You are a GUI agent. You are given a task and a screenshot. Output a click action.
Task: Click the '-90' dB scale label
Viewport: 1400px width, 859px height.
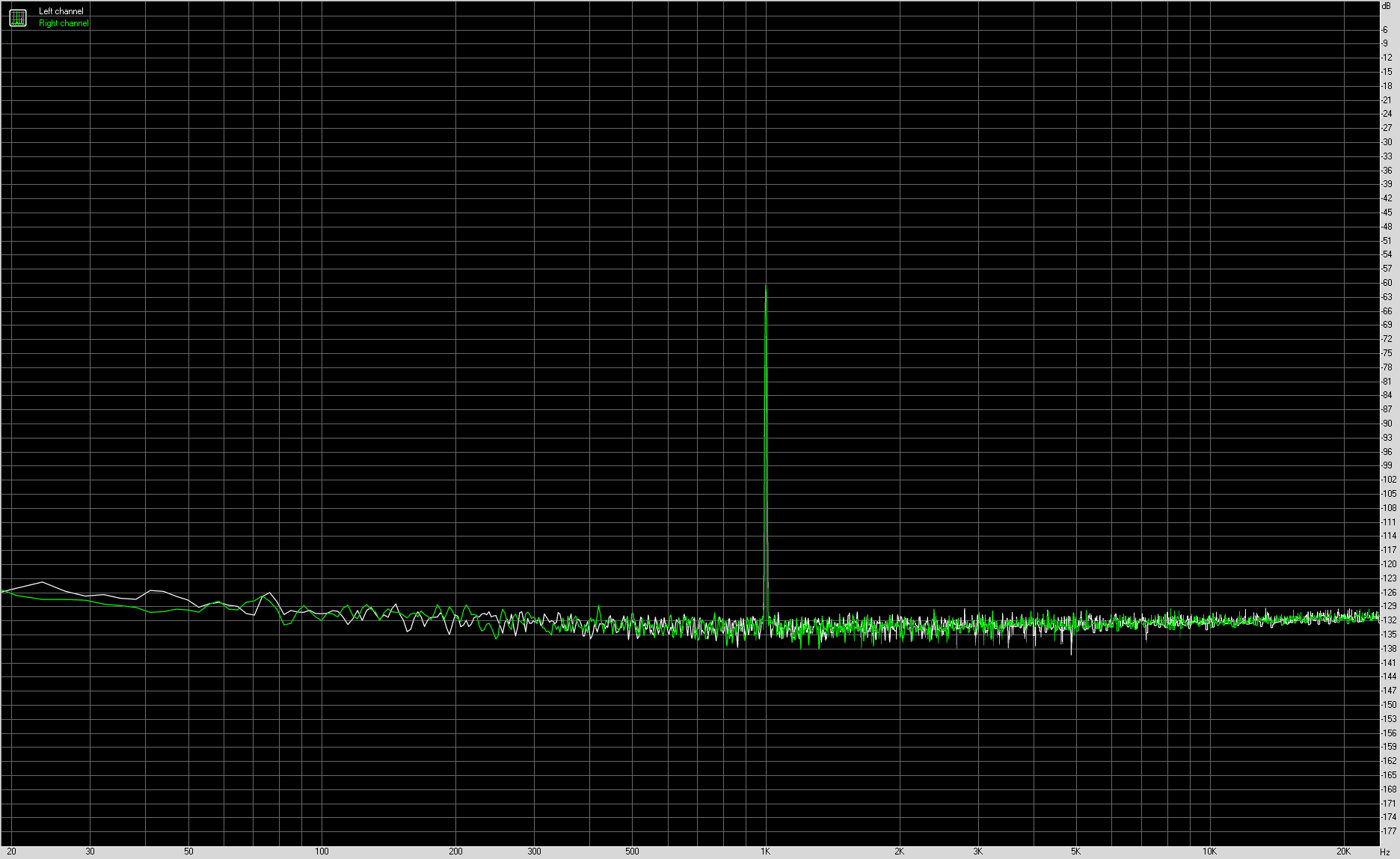1387,424
